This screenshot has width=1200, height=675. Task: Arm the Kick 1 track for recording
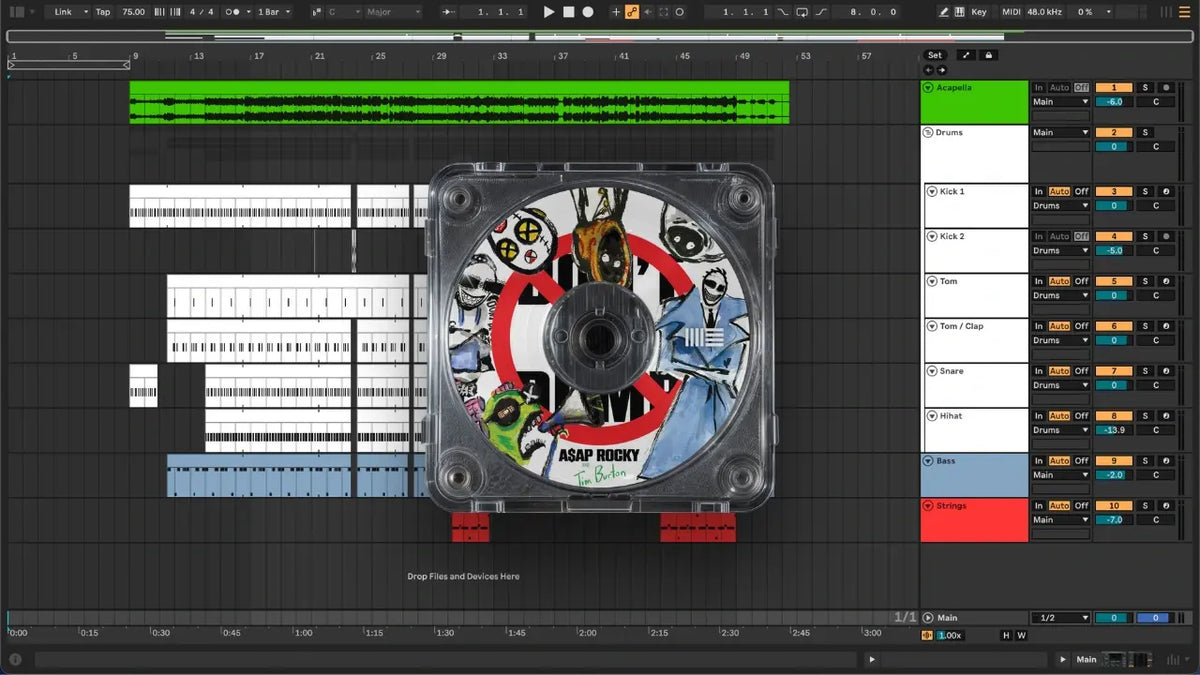point(1166,191)
